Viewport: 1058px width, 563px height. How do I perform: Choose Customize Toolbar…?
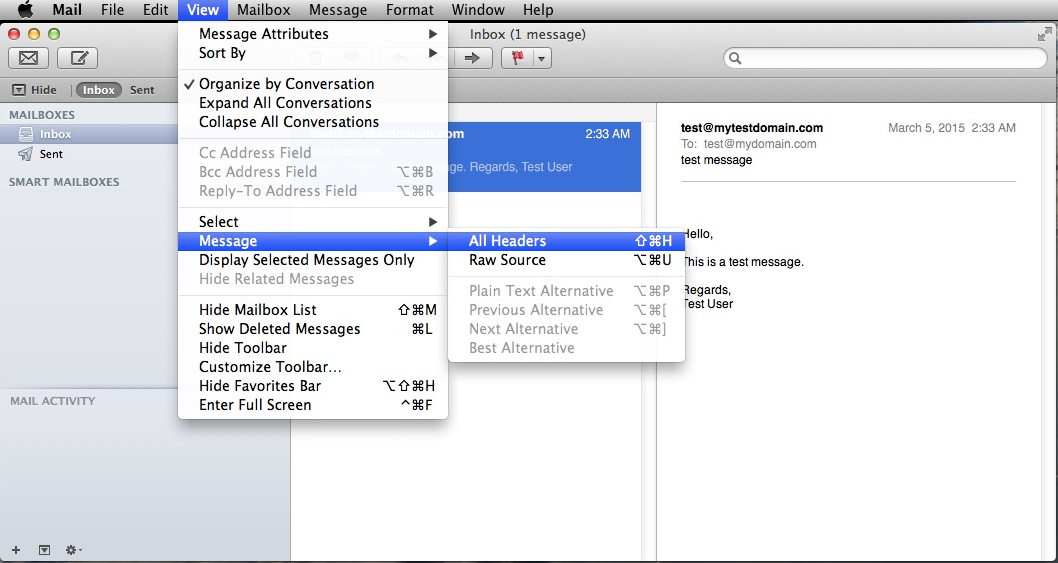[313, 367]
